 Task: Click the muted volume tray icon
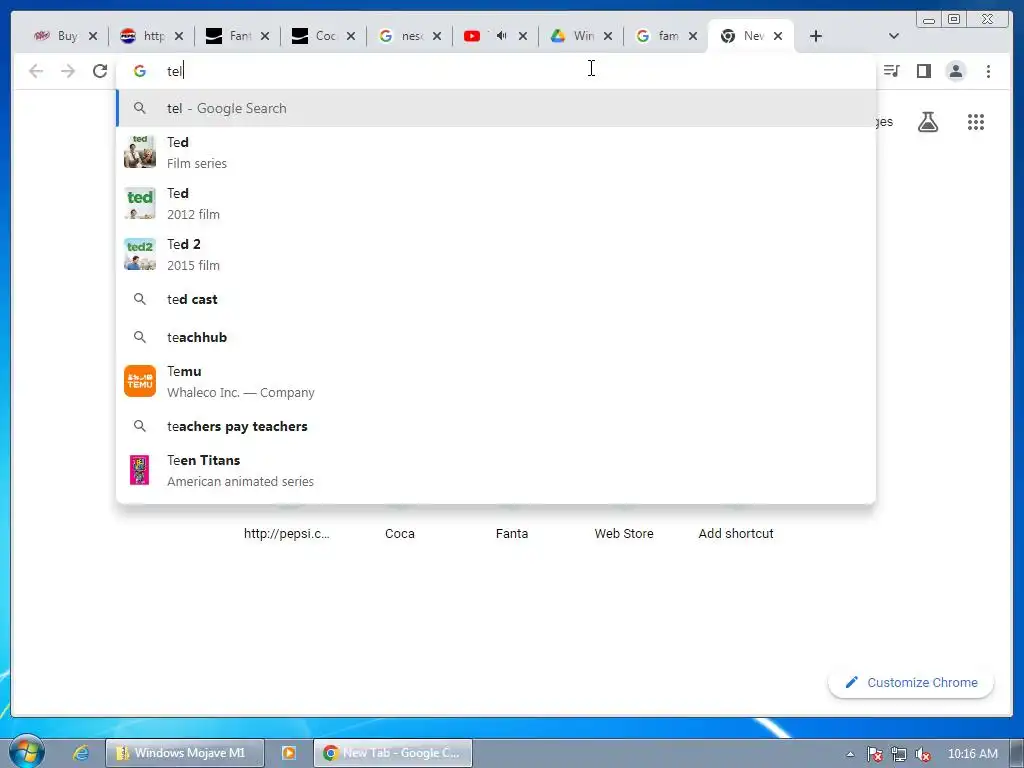coord(923,754)
